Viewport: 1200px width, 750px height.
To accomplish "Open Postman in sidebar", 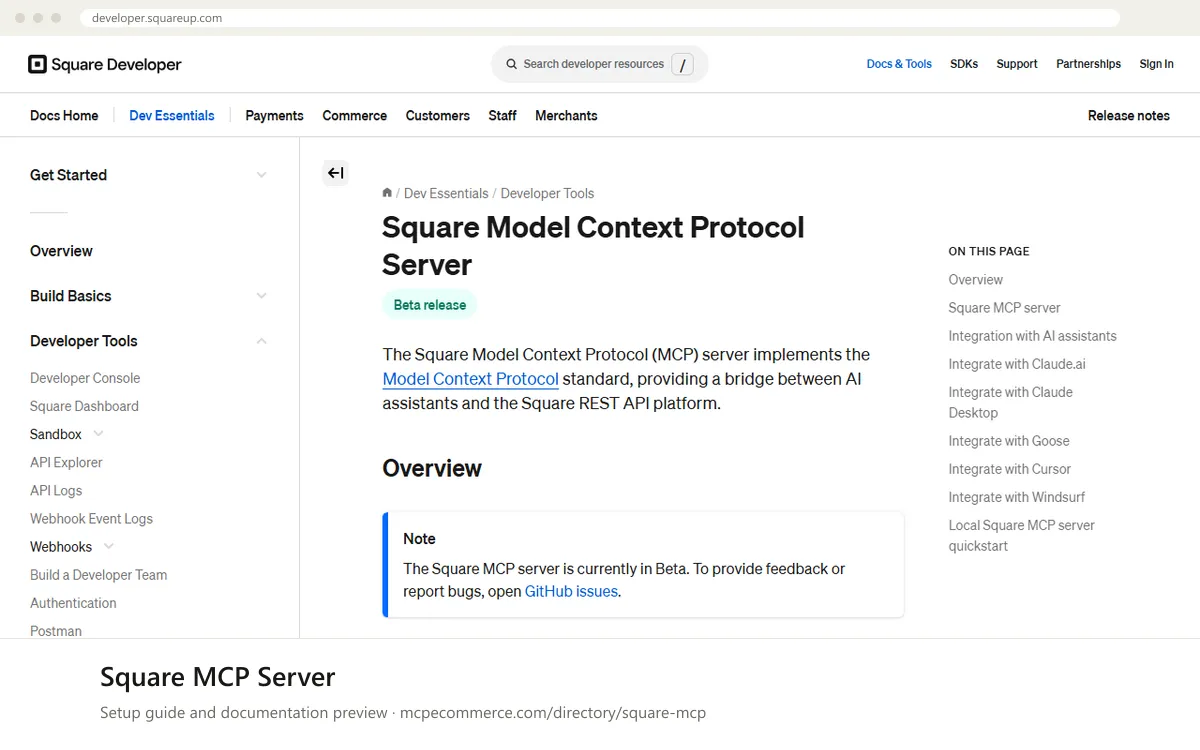I will pos(56,630).
